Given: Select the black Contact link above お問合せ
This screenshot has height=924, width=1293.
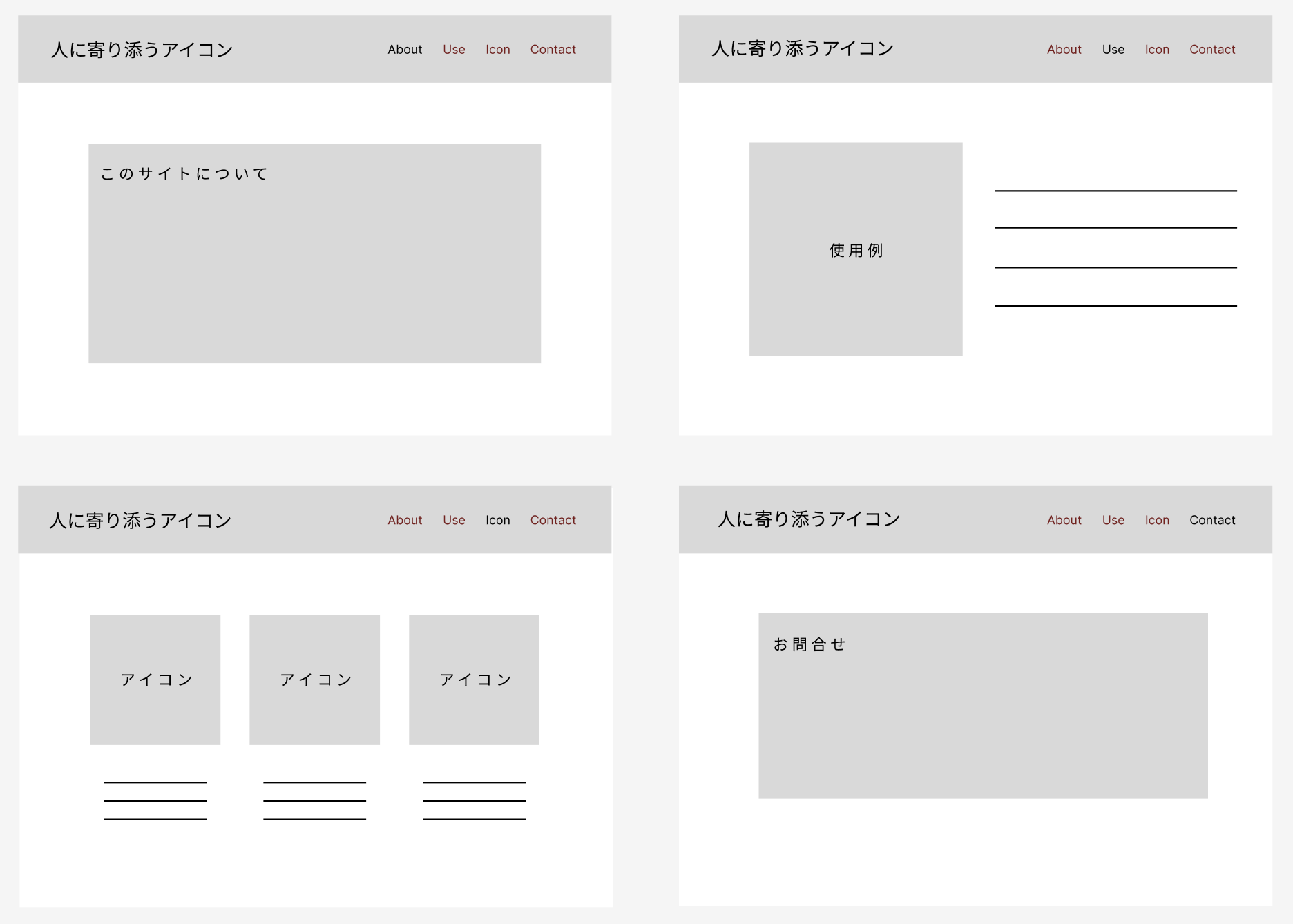Looking at the screenshot, I should pos(1211,520).
